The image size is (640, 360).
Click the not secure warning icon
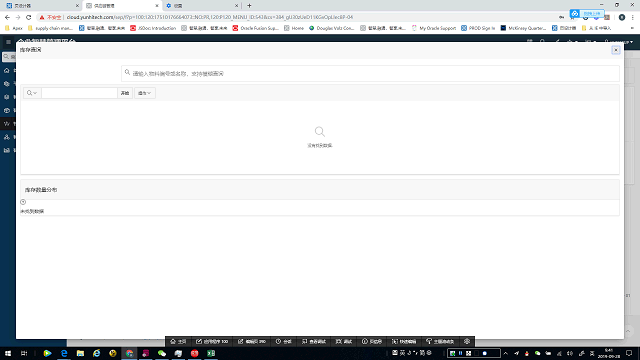[42, 17]
